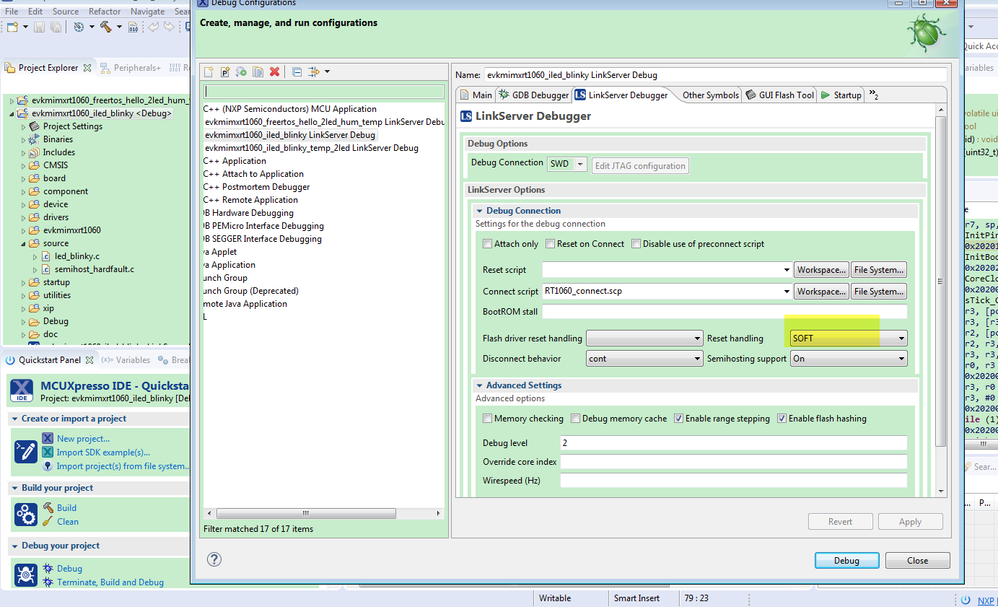Uncheck Enable flash hashing
998x607 pixels.
[782, 418]
